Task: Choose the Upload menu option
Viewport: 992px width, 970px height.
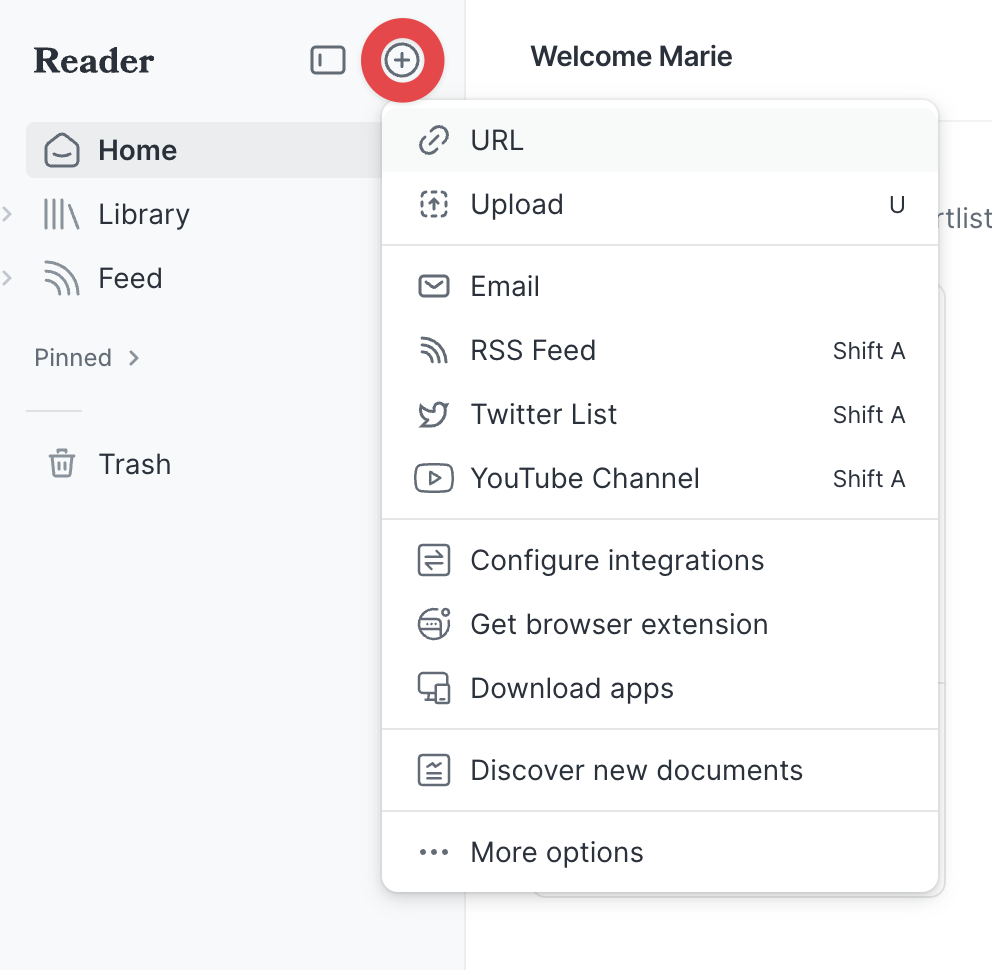Action: (x=517, y=204)
